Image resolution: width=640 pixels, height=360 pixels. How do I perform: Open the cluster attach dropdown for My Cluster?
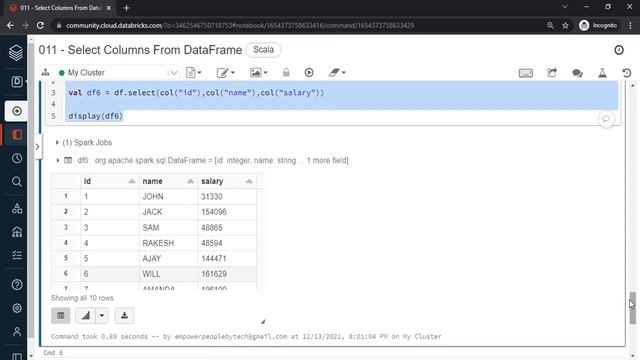(x=173, y=73)
